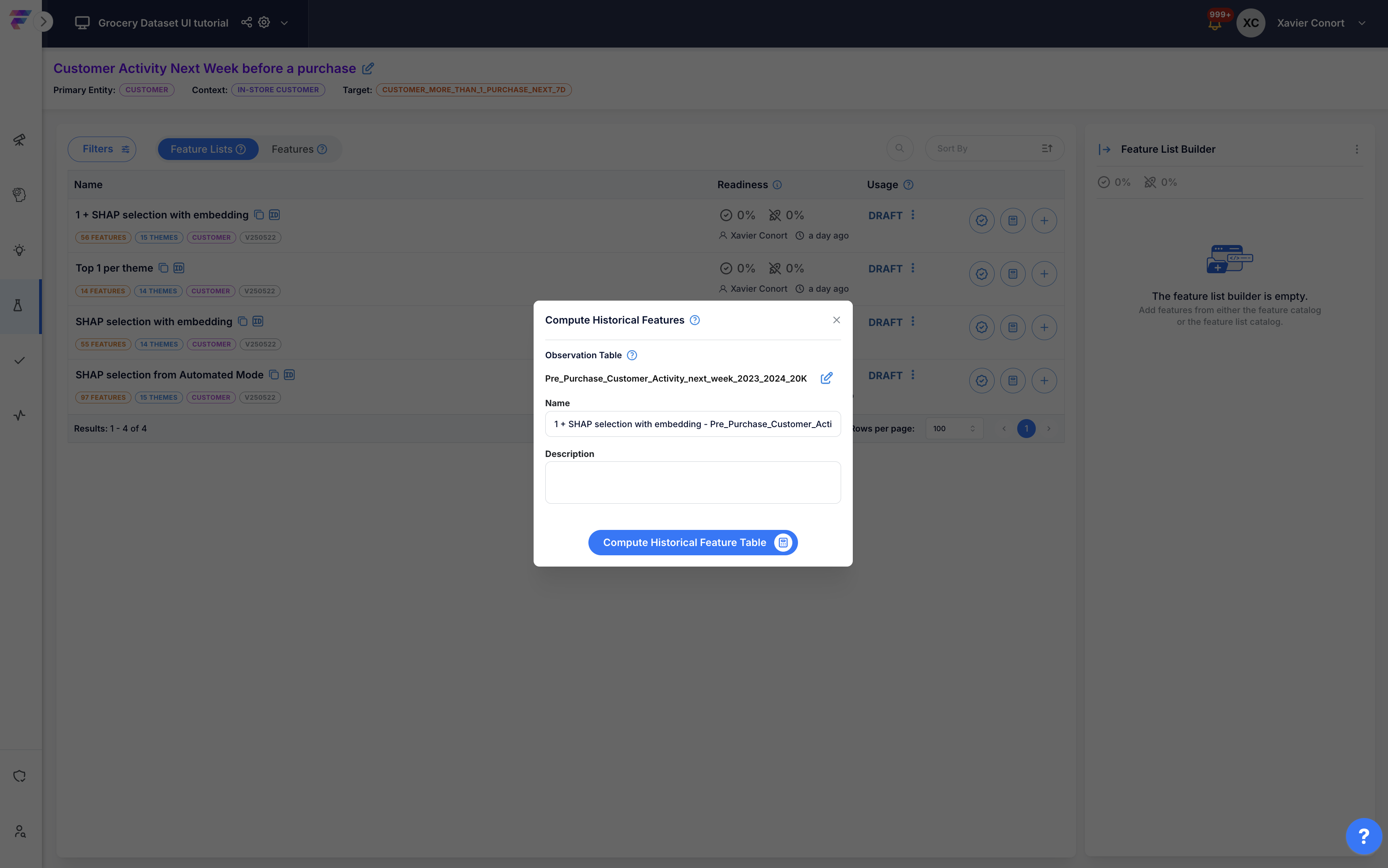Click the 56 FEATURES tag
This screenshot has width=1388, height=868.
[x=103, y=238]
